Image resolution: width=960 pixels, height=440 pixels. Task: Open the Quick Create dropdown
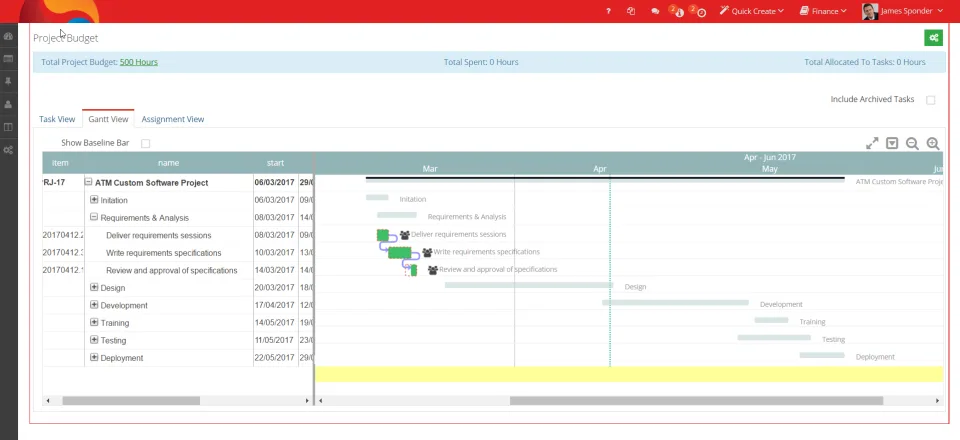[752, 11]
